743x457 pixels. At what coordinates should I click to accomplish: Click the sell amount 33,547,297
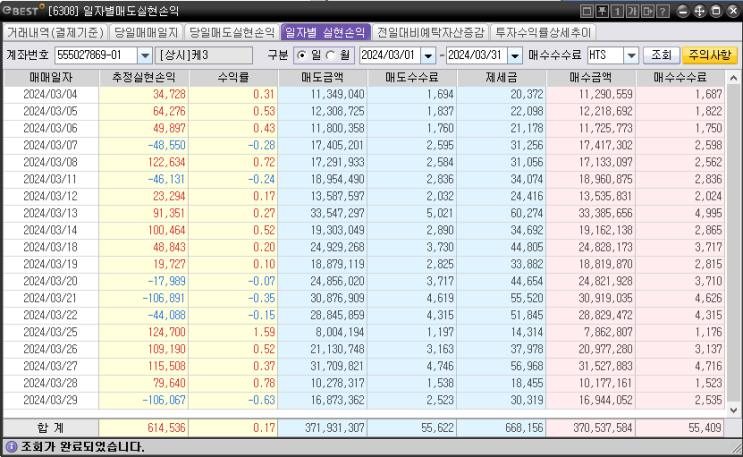337,213
